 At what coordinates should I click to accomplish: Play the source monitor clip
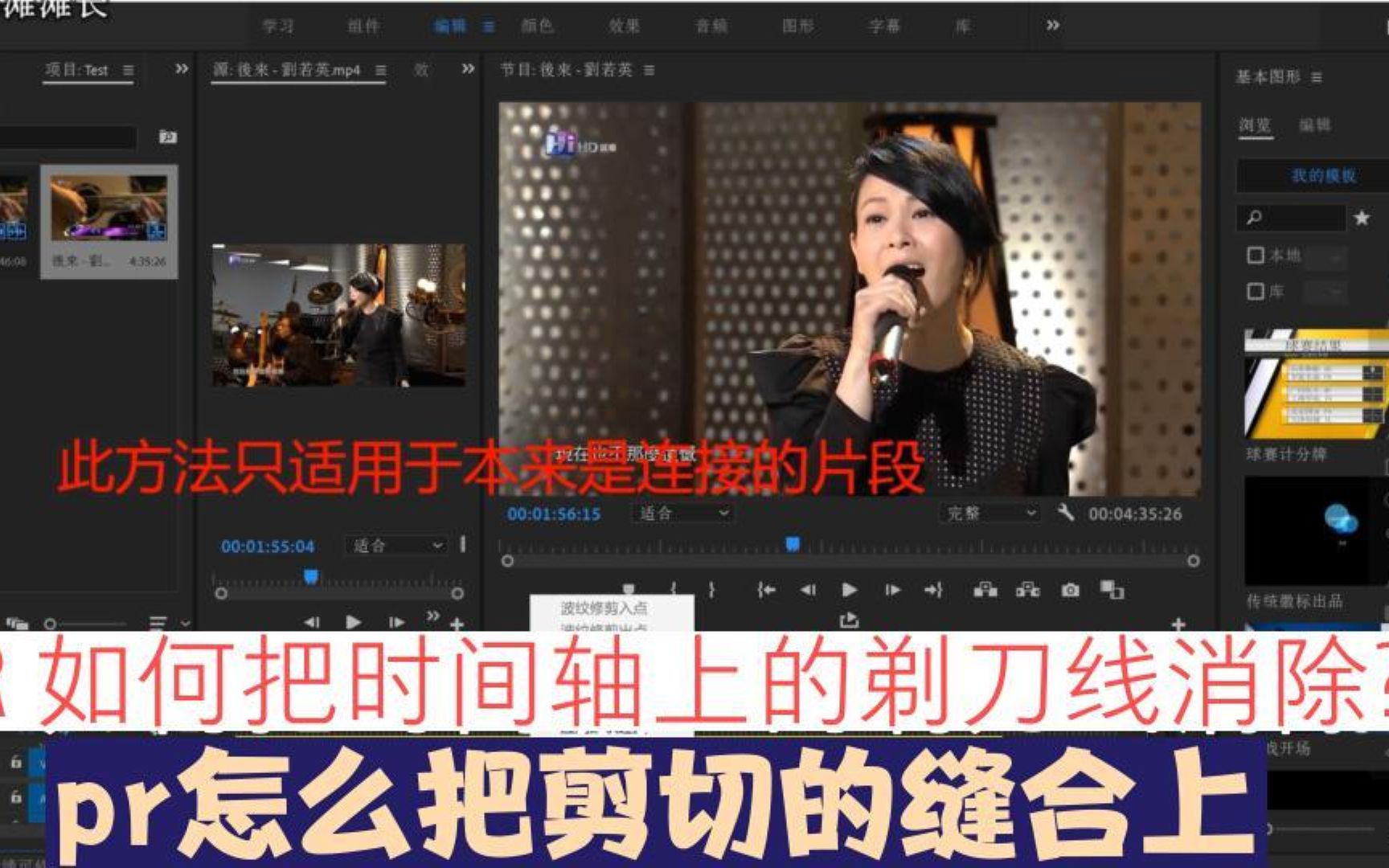pos(353,621)
